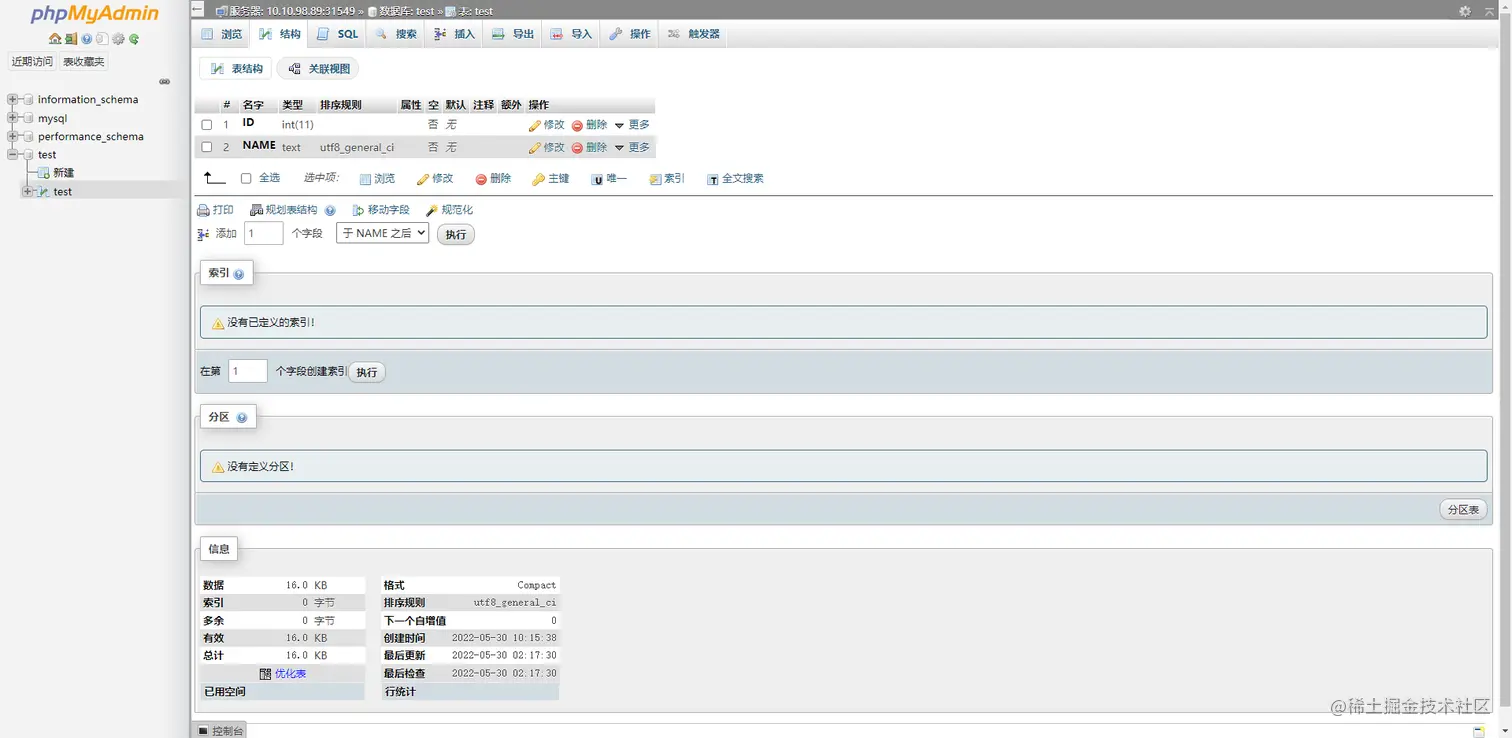This screenshot has height=738, width=1512.
Task: Switch to the 浏览 tab
Action: (222, 34)
